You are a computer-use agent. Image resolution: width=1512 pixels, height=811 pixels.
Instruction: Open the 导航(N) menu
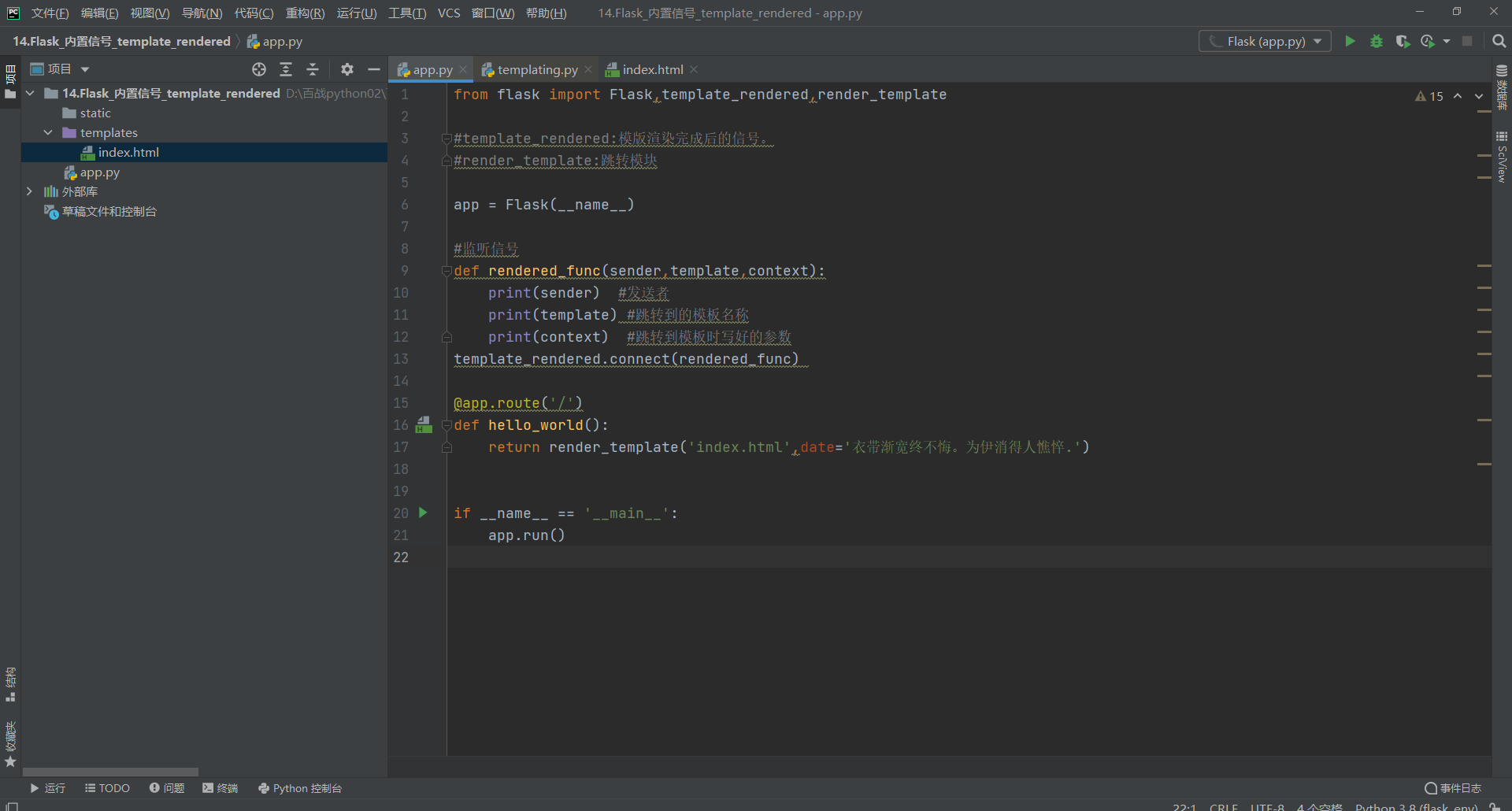[x=202, y=13]
